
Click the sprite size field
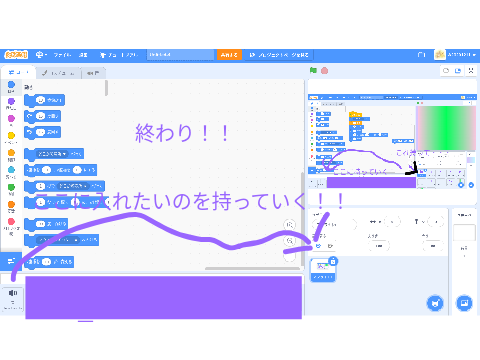(379, 246)
